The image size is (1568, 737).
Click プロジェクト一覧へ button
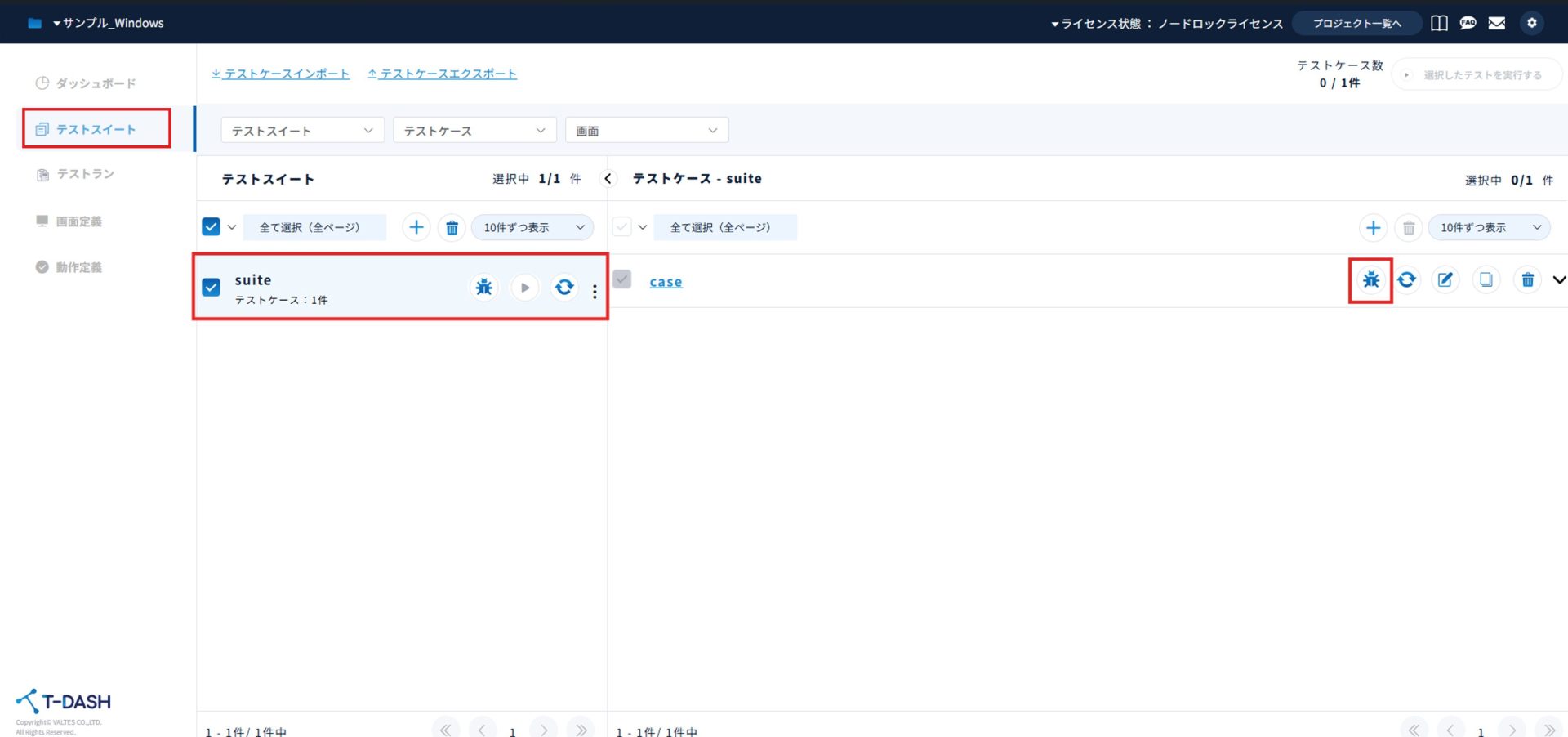(1356, 23)
